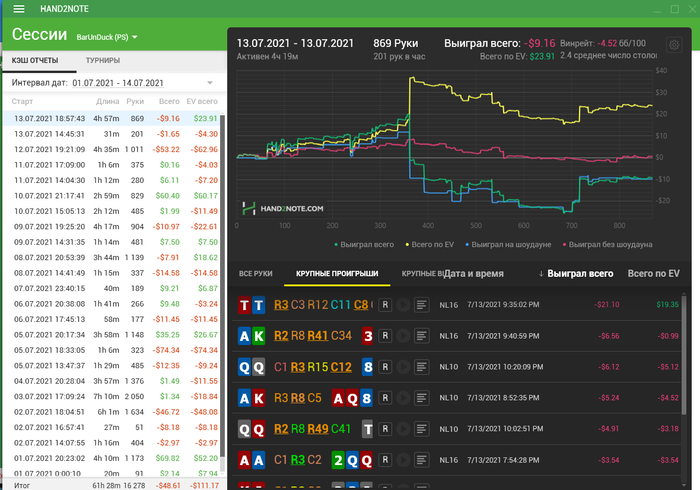Sort by 'Всего по EV' hands column

click(654, 274)
